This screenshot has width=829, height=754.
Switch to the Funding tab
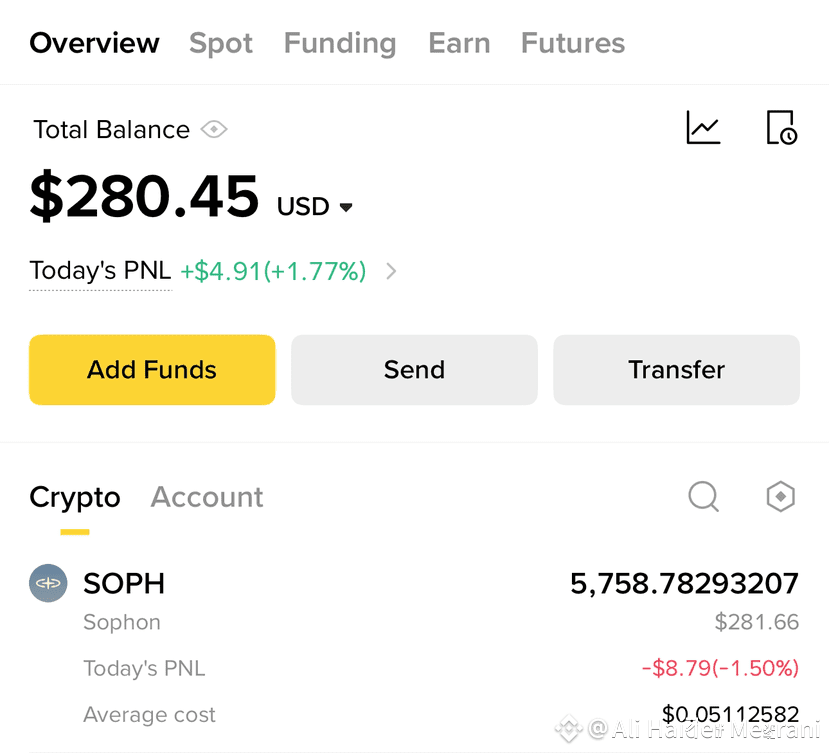pos(340,43)
